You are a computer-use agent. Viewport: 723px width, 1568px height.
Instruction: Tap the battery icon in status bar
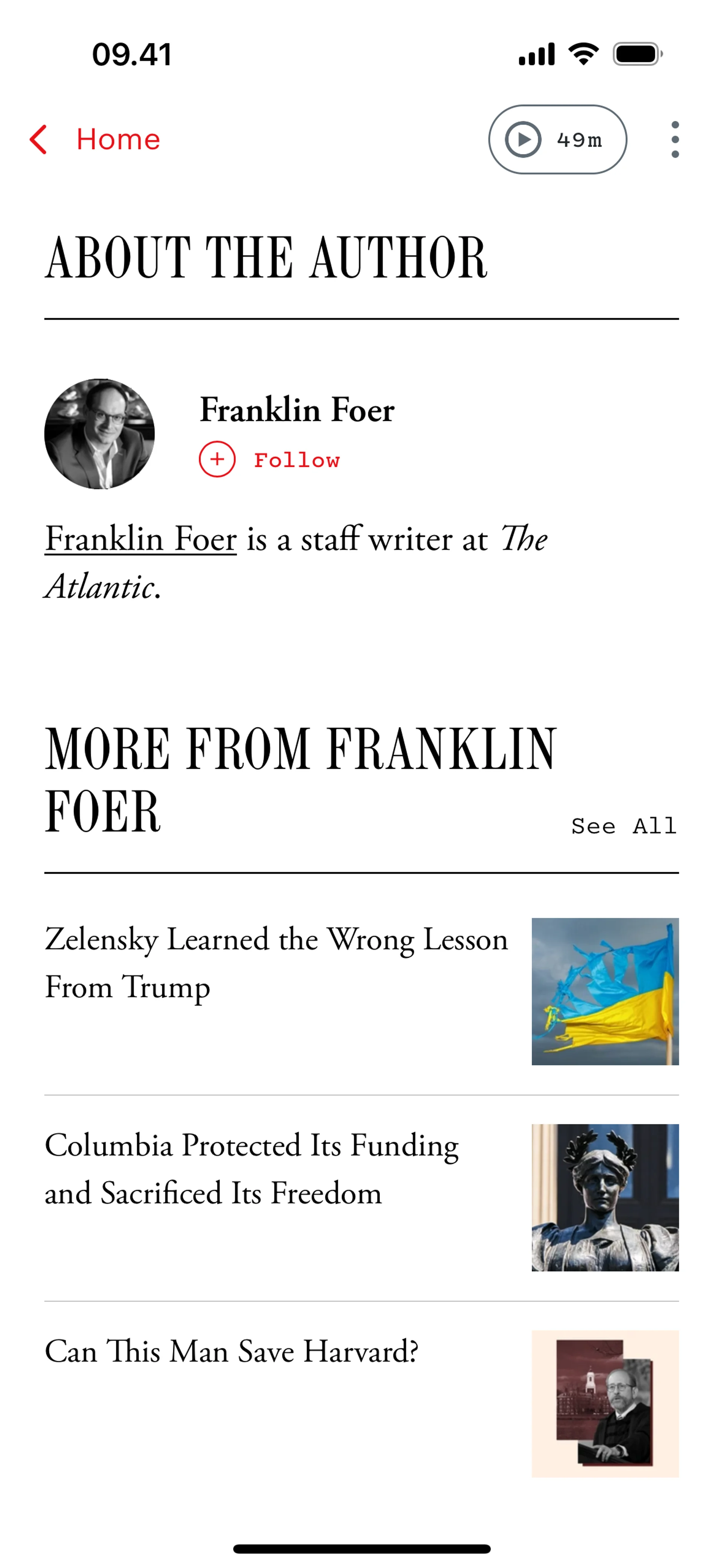(637, 54)
